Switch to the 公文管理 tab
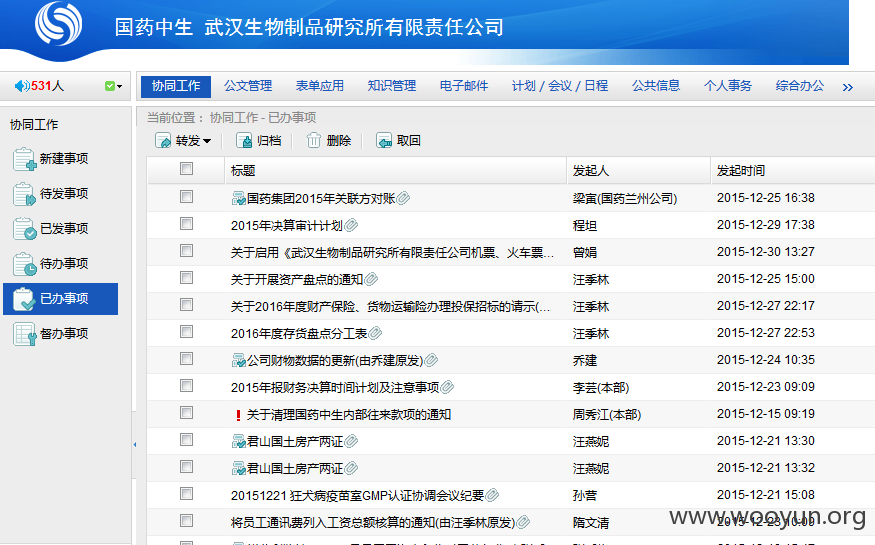Viewport: 875px width, 545px height. pyautogui.click(x=248, y=86)
